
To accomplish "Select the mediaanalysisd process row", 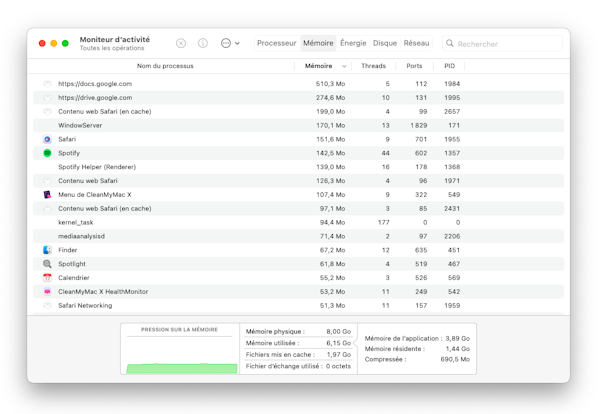I will click(x=298, y=236).
